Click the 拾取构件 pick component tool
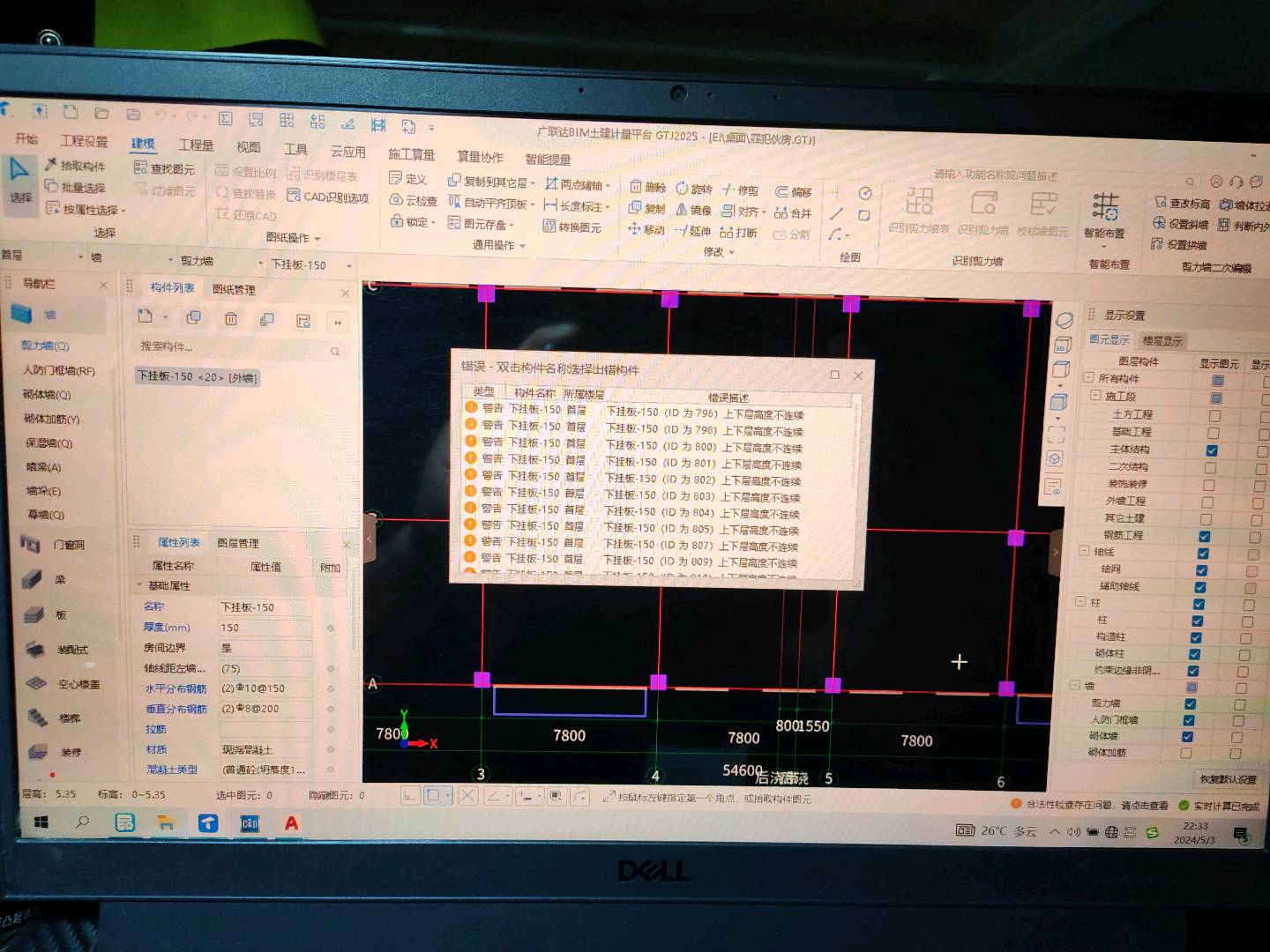This screenshot has width=1270, height=952. [75, 165]
